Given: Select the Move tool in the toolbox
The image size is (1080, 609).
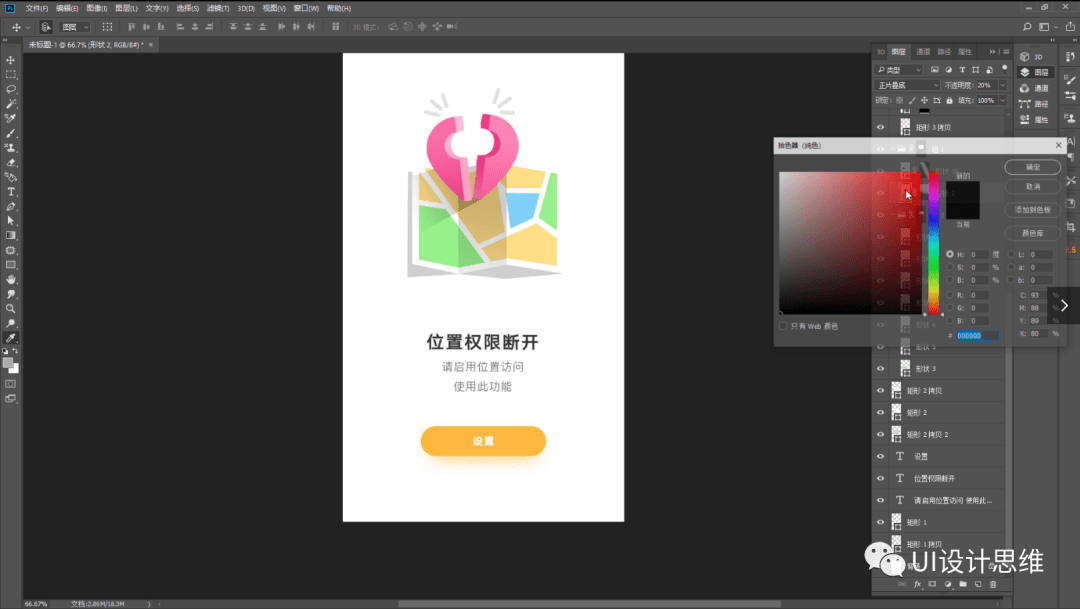Looking at the screenshot, I should pos(10,60).
